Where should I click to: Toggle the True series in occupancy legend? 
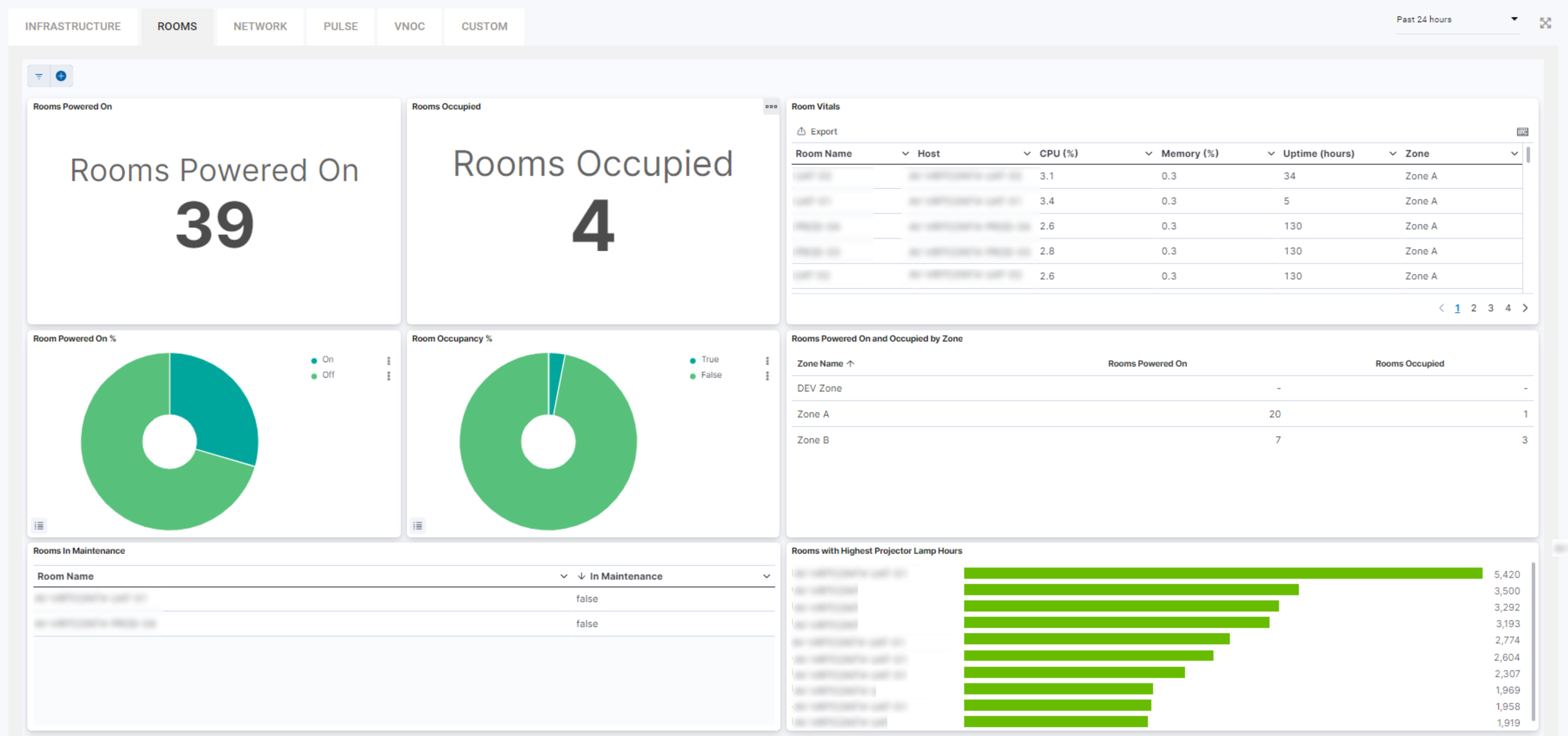coord(704,360)
